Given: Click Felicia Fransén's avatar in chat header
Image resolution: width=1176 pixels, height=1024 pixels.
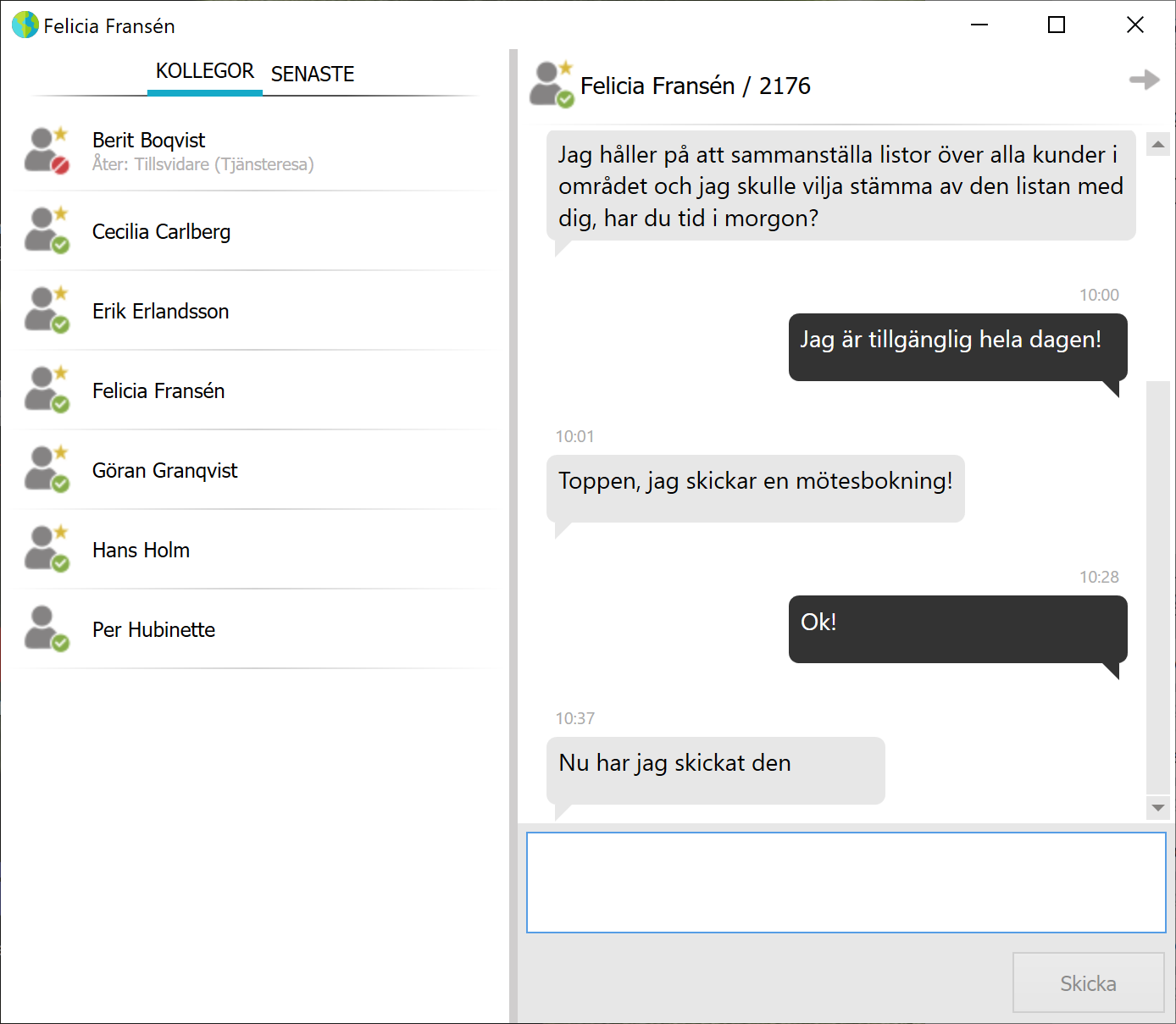Looking at the screenshot, I should [x=552, y=84].
